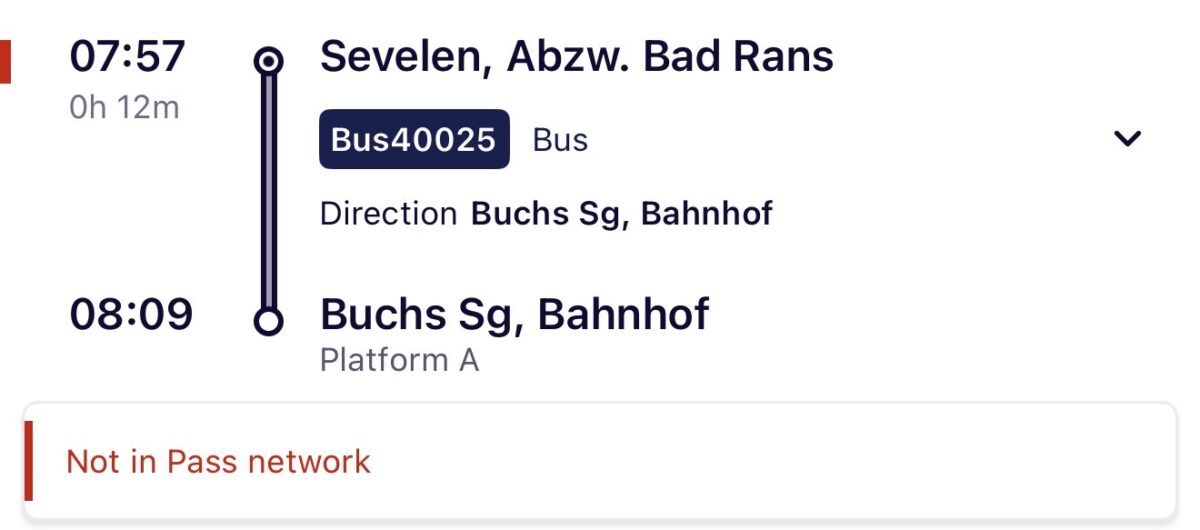
Task: Click the bold Direction destination Buchs Sg, Bahnhof
Action: point(621,214)
